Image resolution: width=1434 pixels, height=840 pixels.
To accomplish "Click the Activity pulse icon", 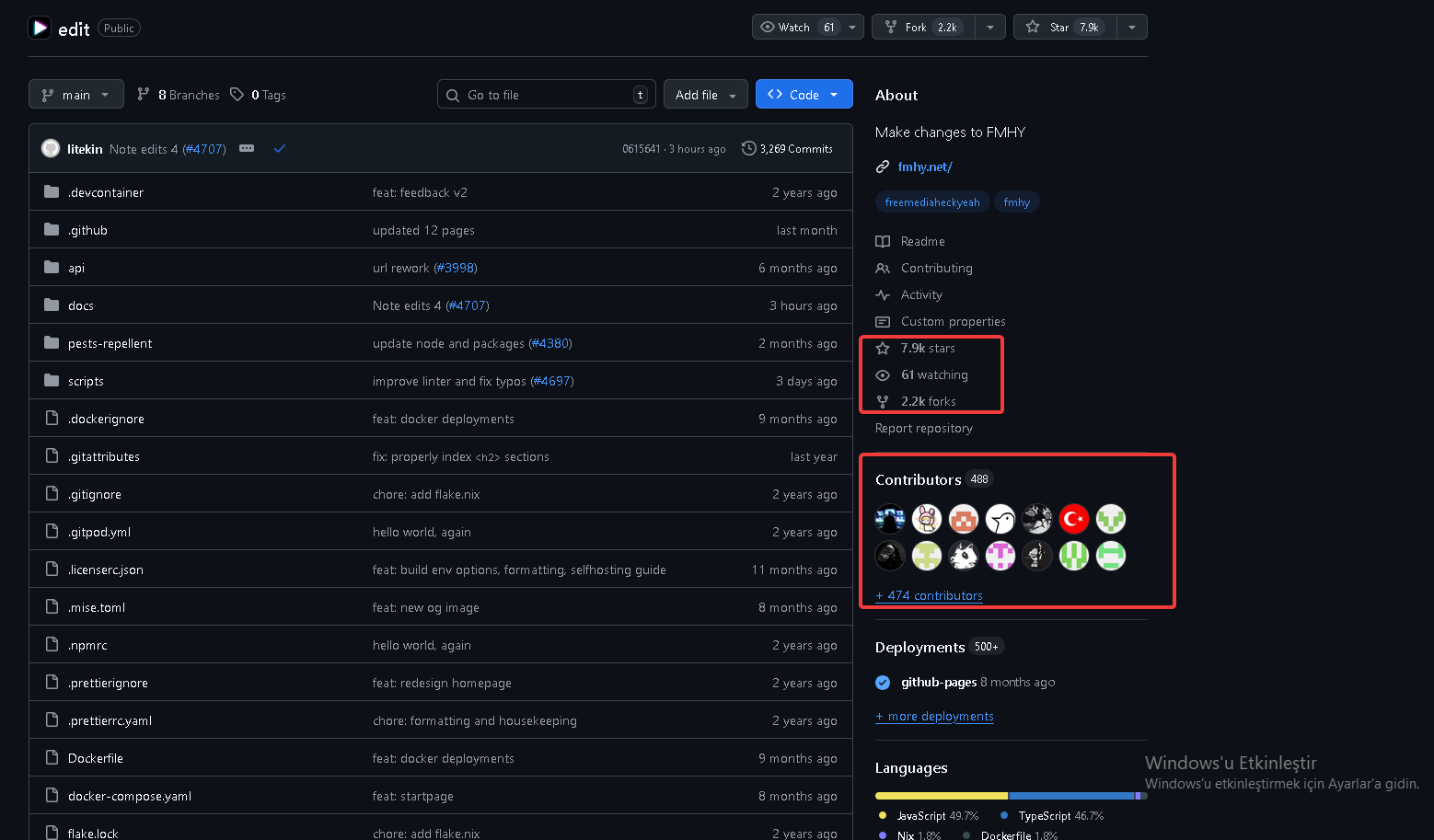I will [x=883, y=294].
